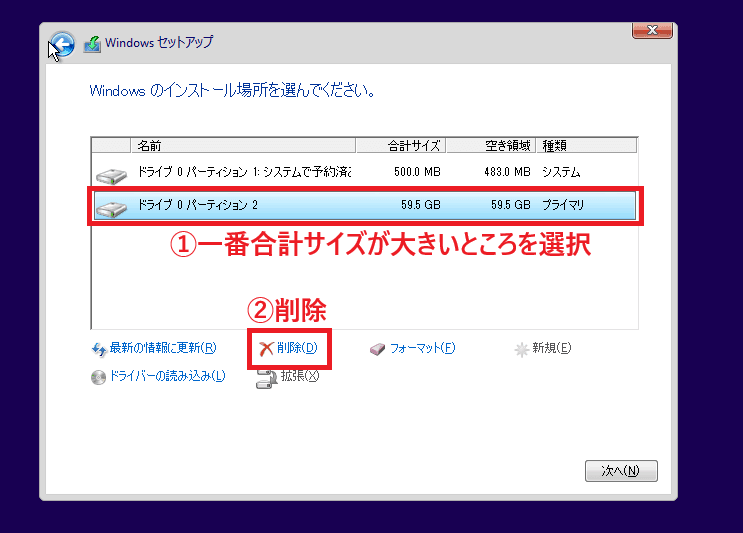Delete partition with 削除(D) link
743x533 pixels.
[x=297, y=348]
